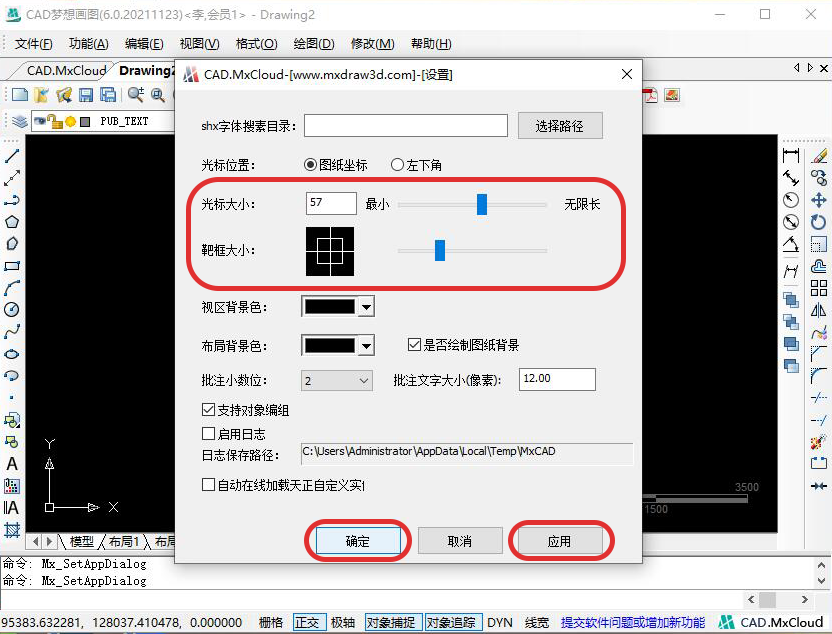Image resolution: width=832 pixels, height=634 pixels.
Task: Select the Spline curve tool
Action: 12,332
